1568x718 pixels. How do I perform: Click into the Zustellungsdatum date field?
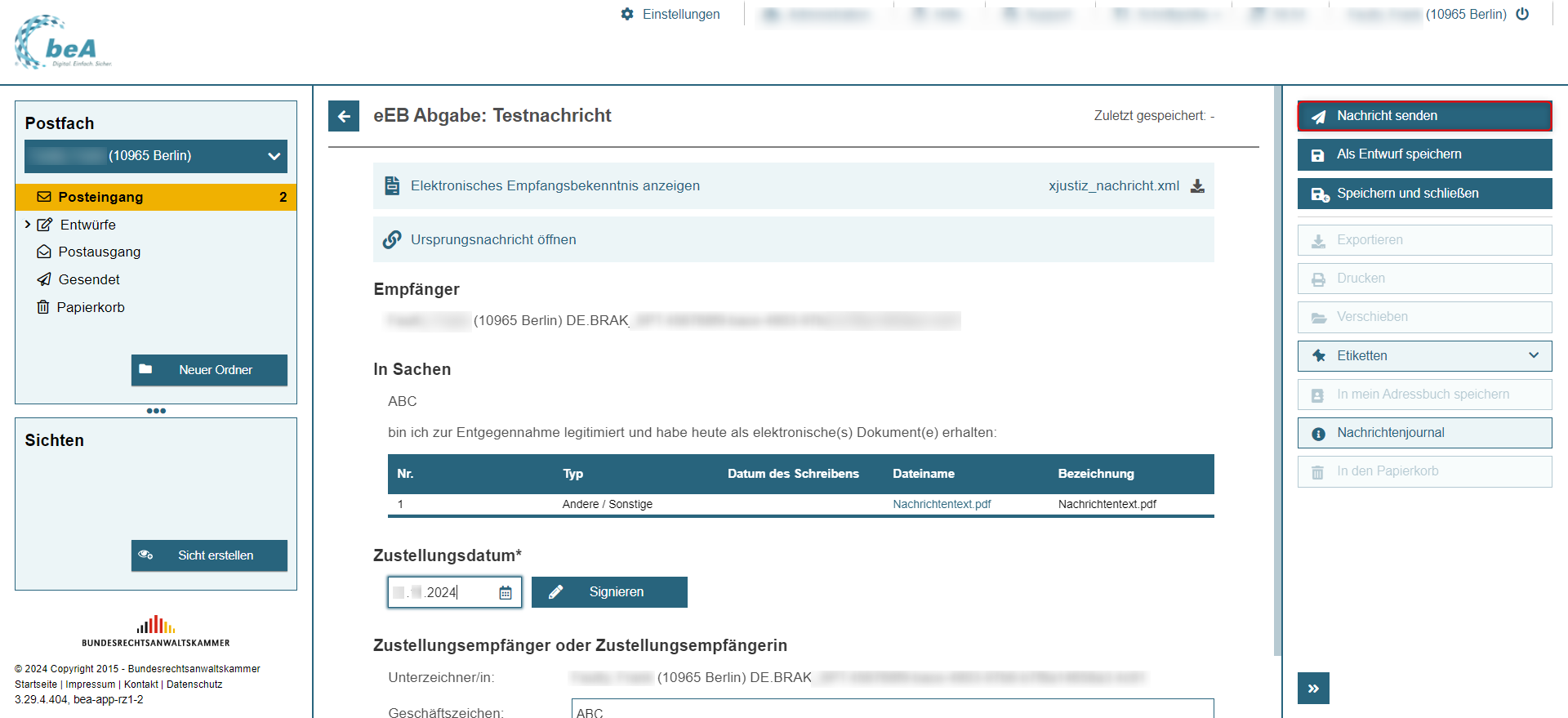(x=441, y=593)
